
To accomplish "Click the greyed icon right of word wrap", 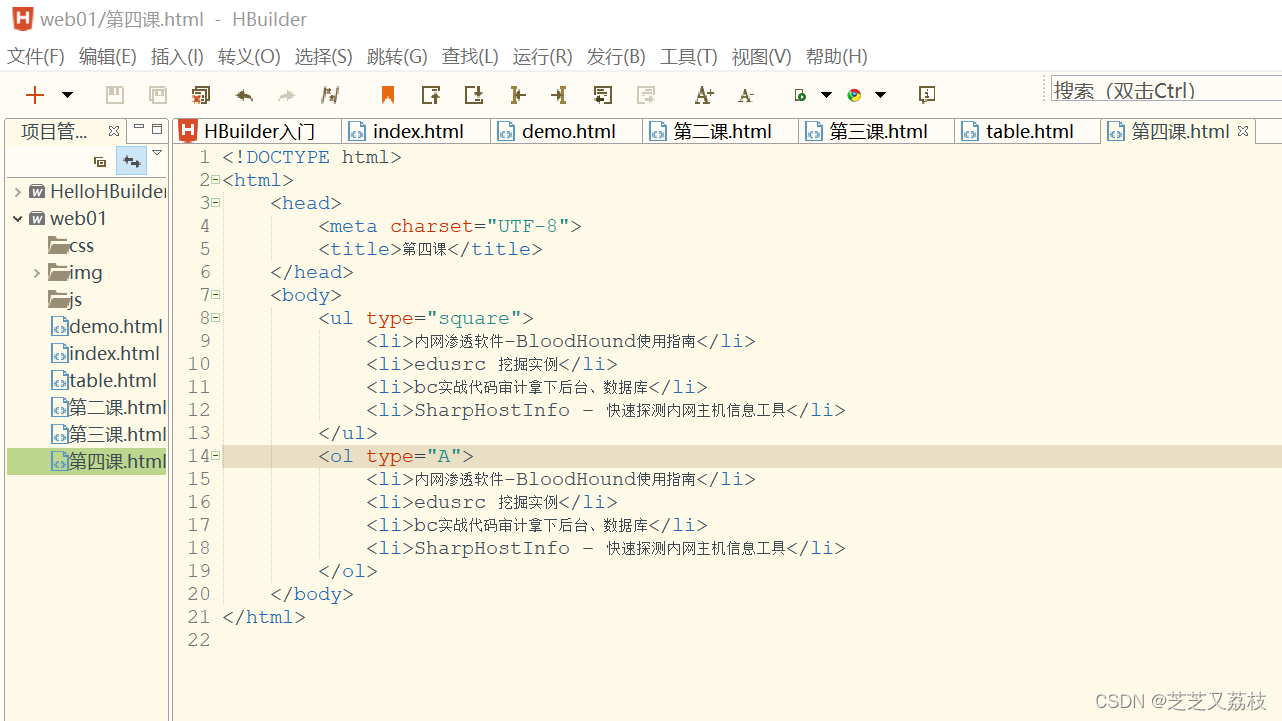I will [646, 95].
